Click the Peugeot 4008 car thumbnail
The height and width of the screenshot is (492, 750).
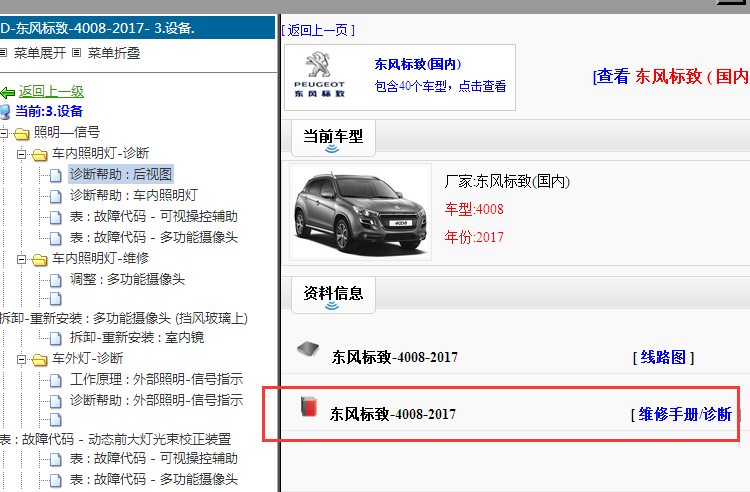(361, 212)
